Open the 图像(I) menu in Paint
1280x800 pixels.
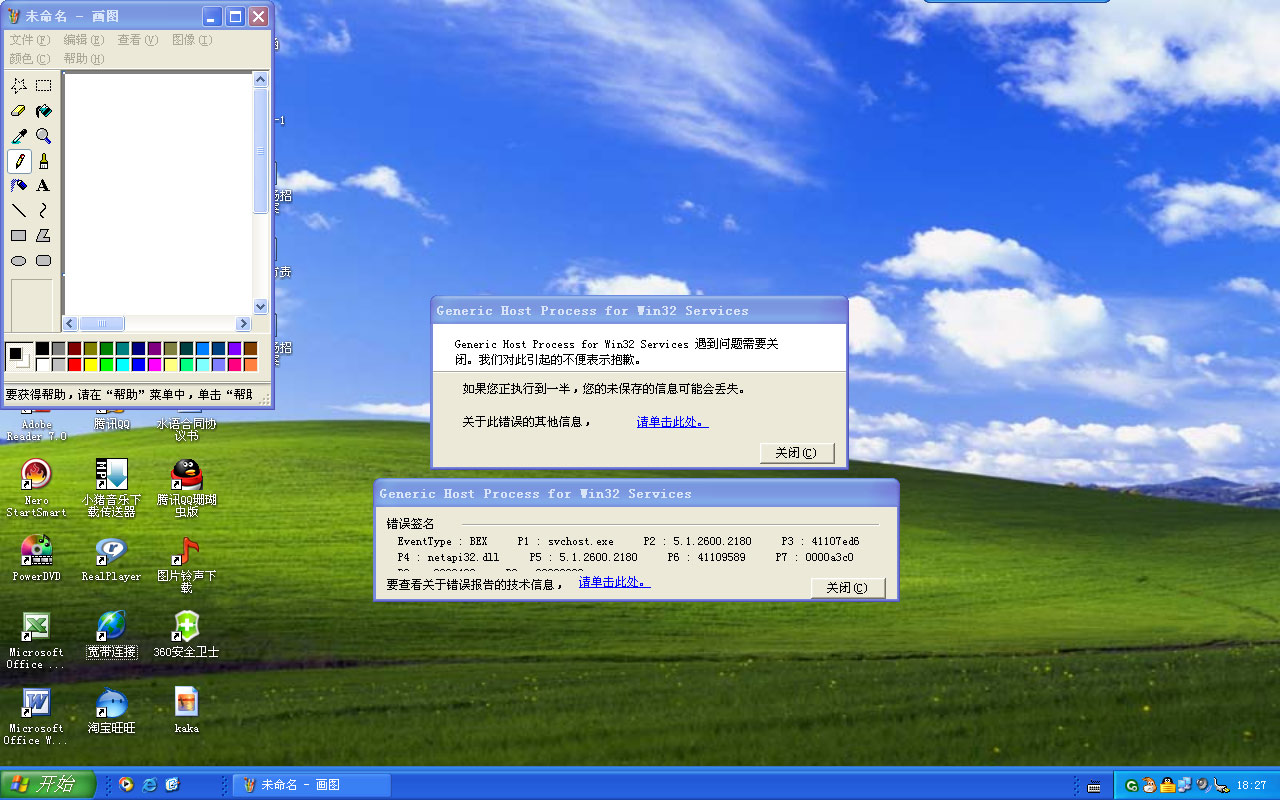(x=192, y=40)
